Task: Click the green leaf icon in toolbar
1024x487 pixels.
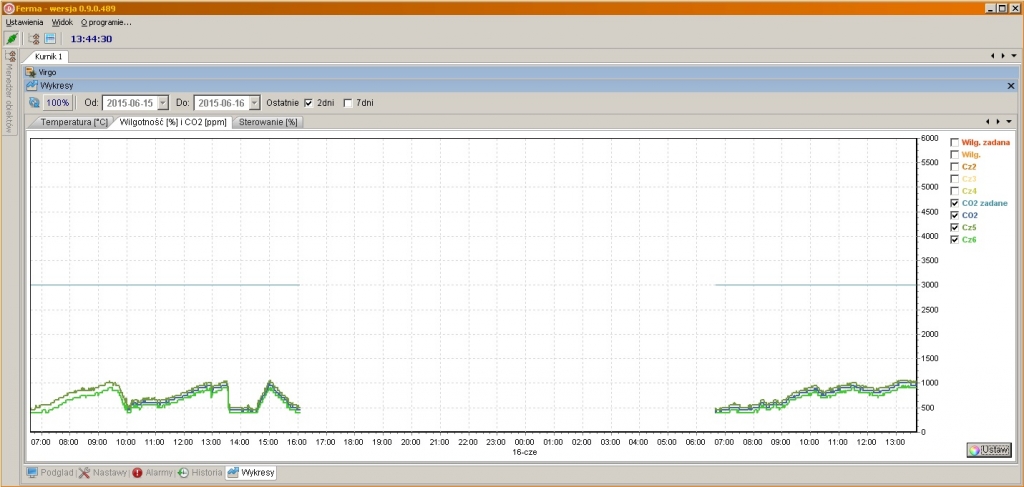Action: point(12,39)
